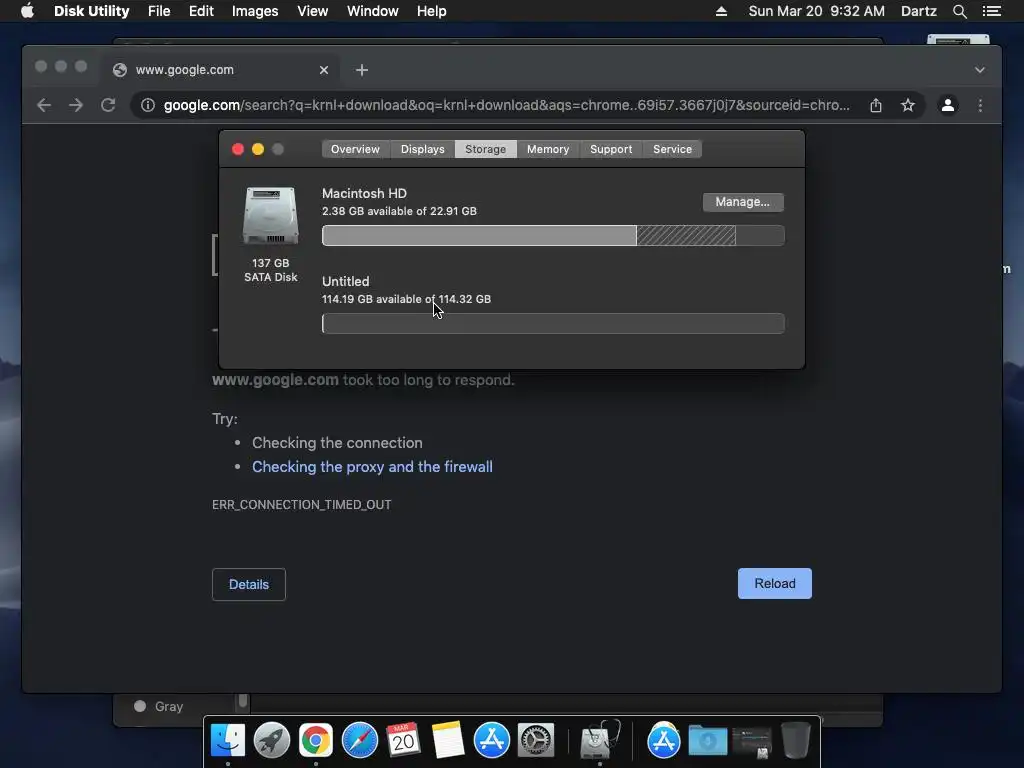This screenshot has height=768, width=1024.
Task: Open System Preferences from the Dock
Action: click(536, 740)
